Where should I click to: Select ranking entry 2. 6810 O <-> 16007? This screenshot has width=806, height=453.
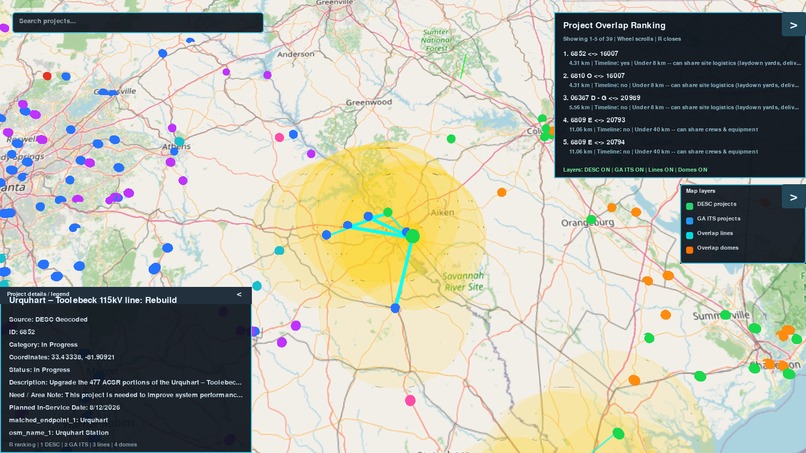click(x=594, y=76)
